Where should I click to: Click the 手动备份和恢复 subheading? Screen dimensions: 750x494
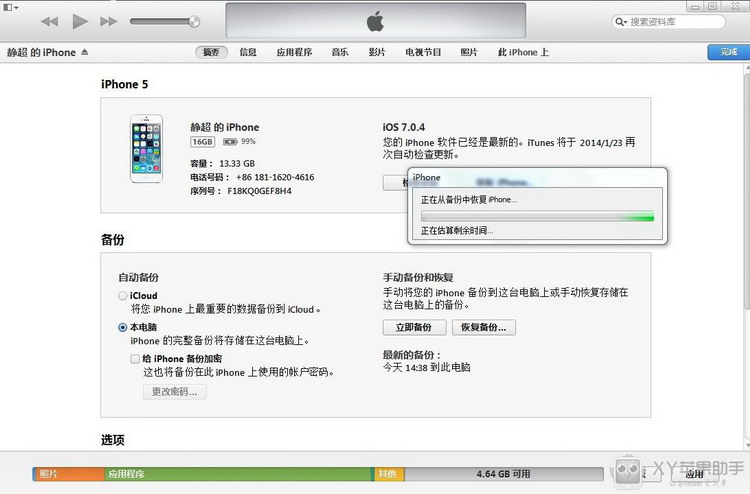click(x=418, y=277)
